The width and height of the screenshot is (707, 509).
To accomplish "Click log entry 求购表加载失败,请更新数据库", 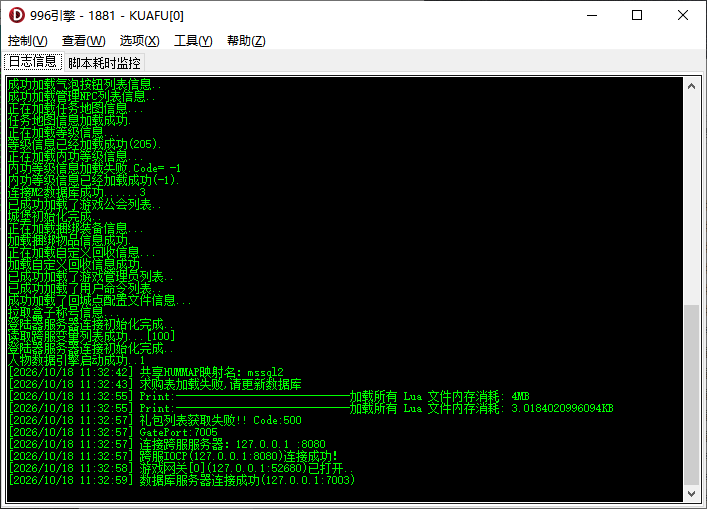I will click(x=155, y=384).
